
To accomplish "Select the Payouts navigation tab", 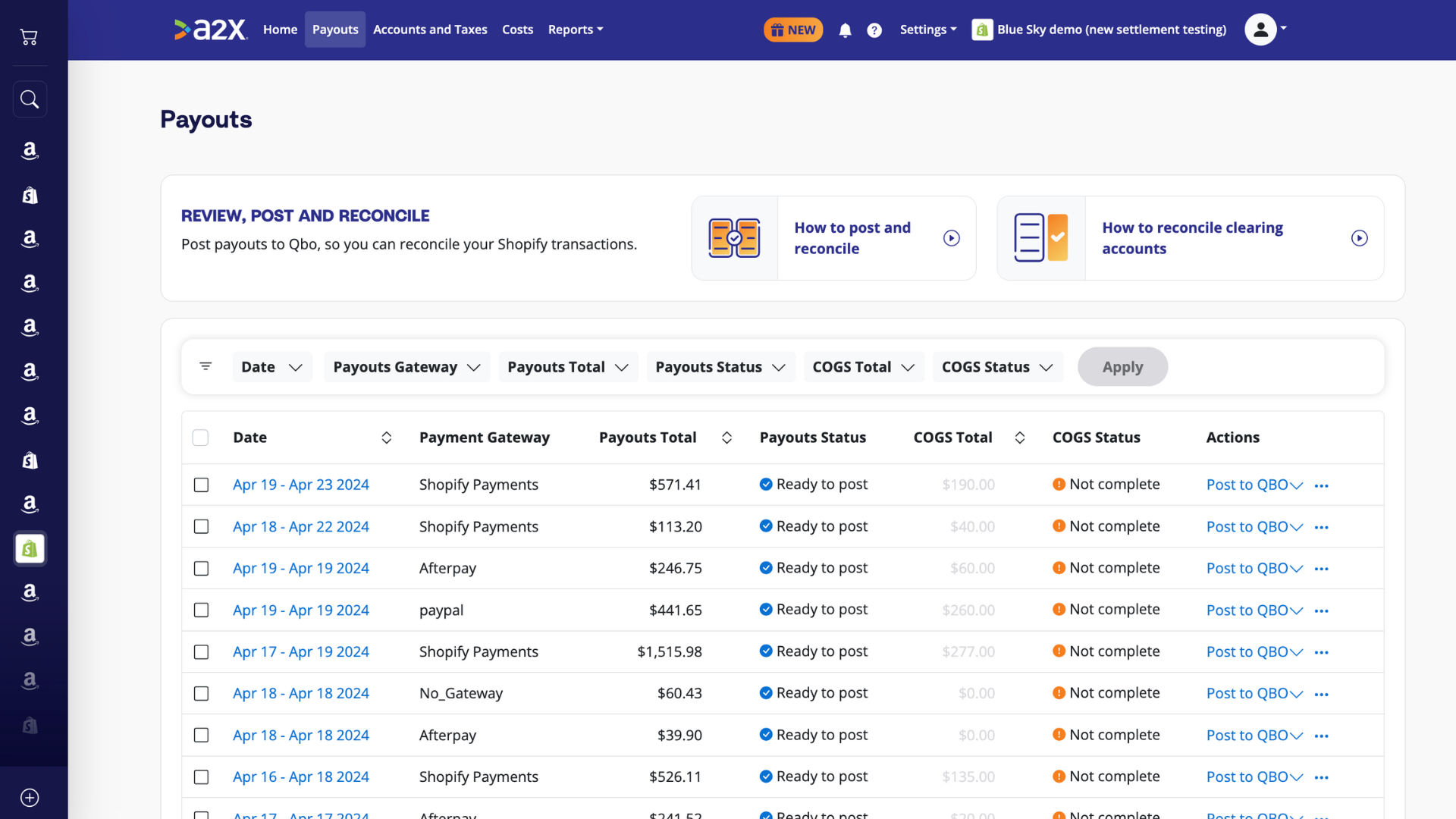I will point(335,30).
